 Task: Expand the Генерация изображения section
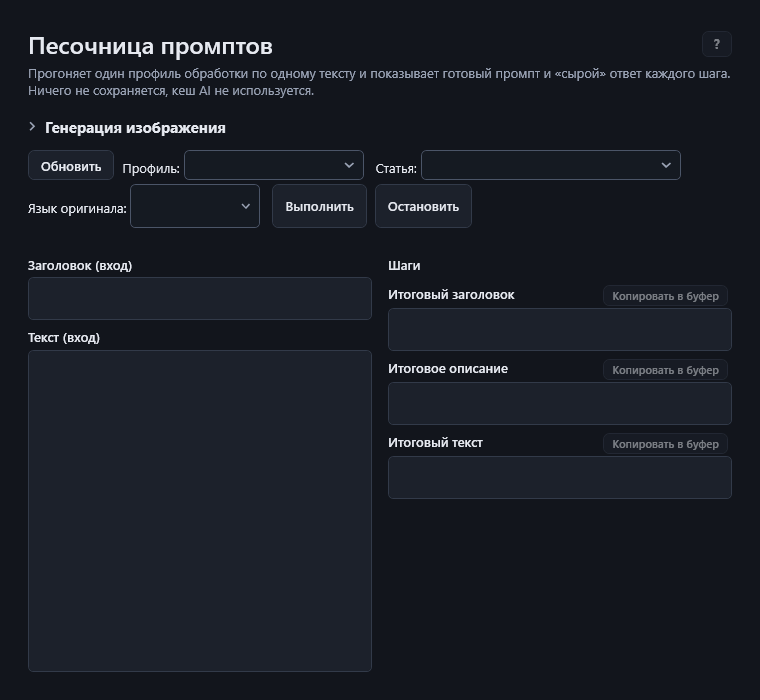tap(127, 127)
